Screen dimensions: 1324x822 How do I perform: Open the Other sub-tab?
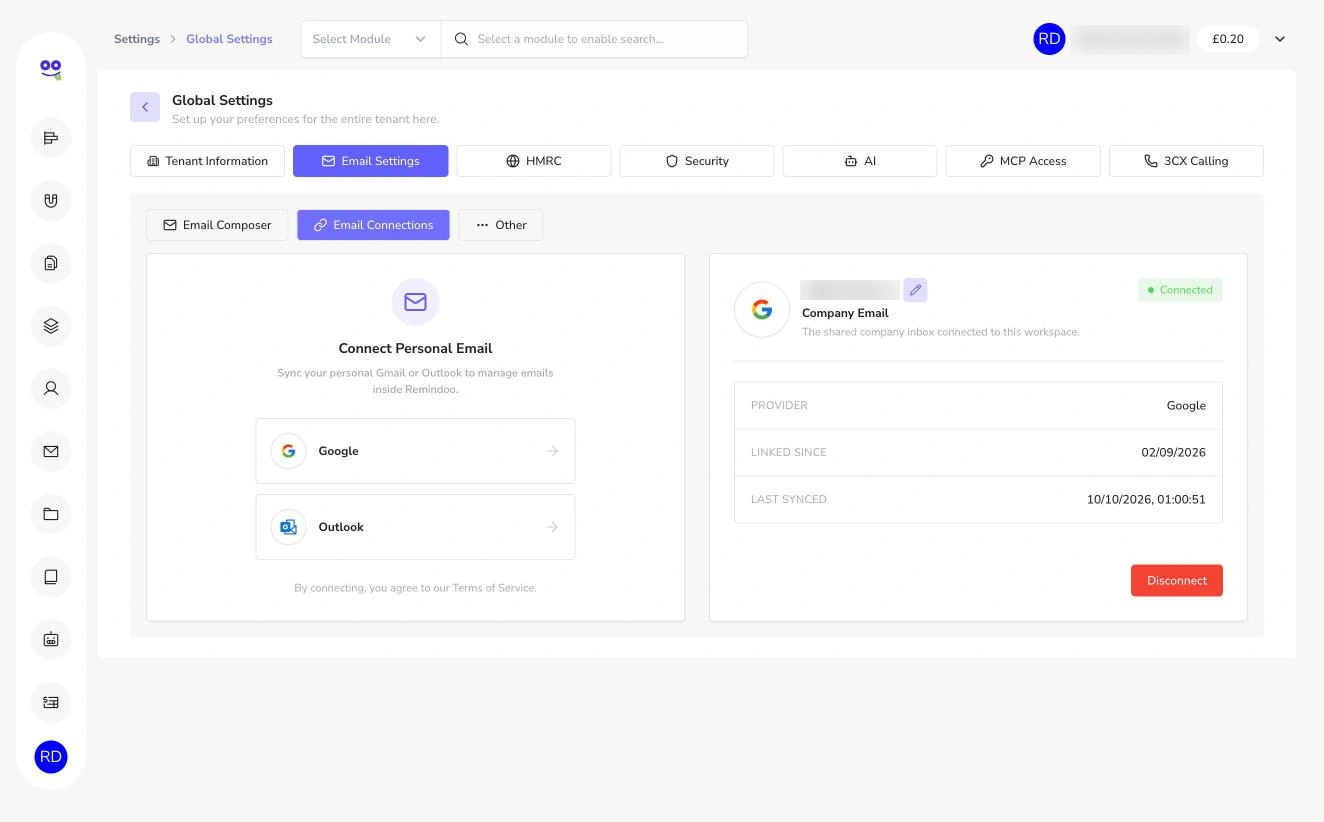pyautogui.click(x=501, y=225)
